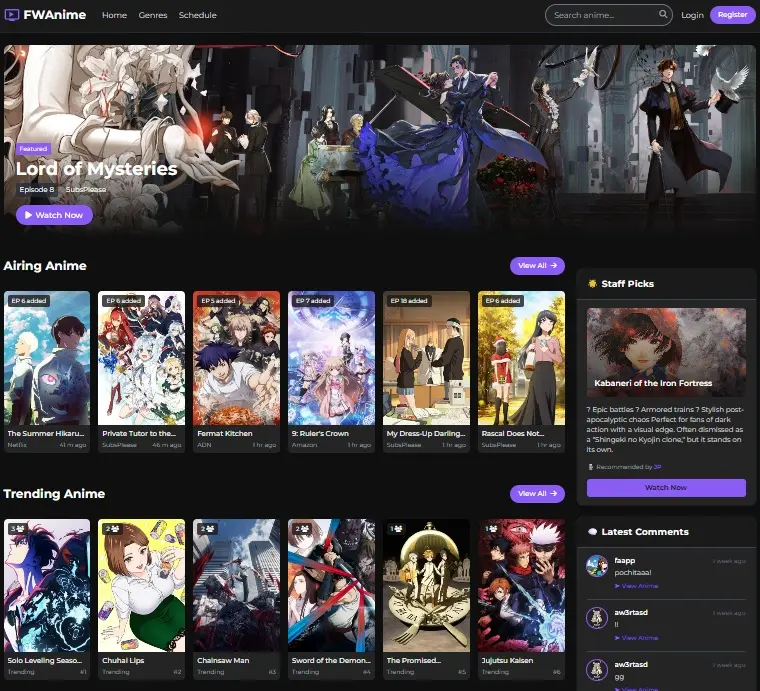Click the rank badge on Solo Leveling
Viewport: 760px width, 691px height.
point(18,529)
